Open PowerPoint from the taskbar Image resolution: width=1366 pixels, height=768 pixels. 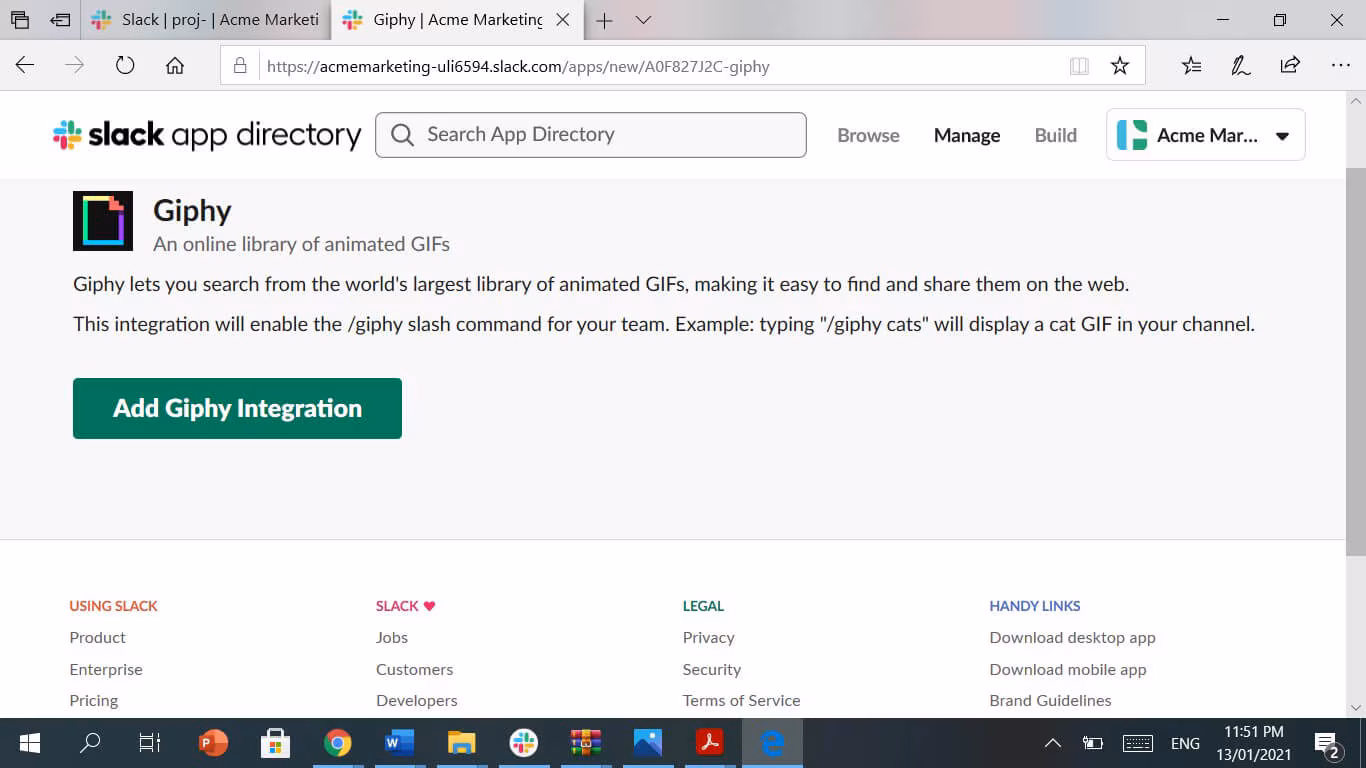click(x=213, y=743)
